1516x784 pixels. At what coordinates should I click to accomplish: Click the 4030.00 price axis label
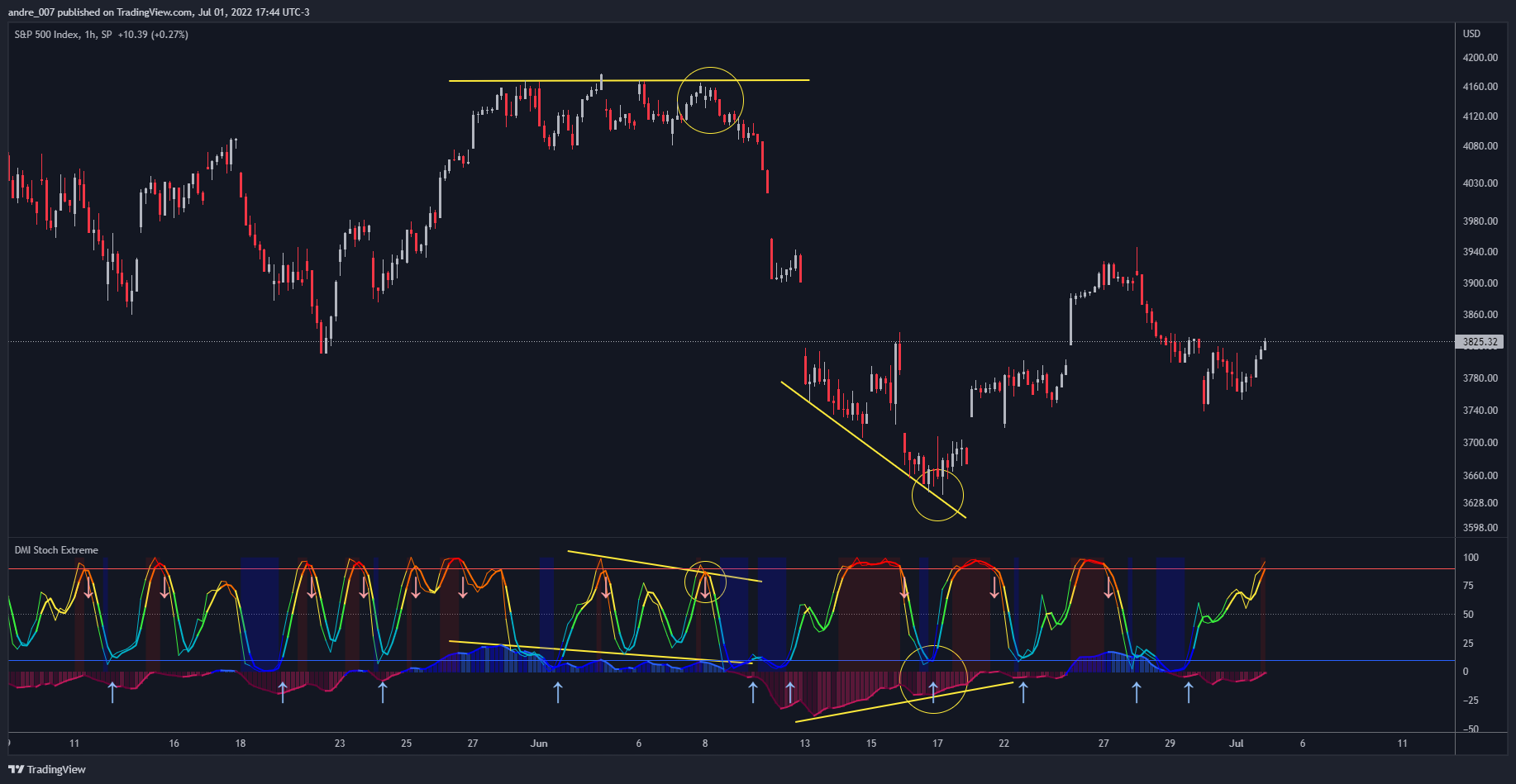[1480, 183]
